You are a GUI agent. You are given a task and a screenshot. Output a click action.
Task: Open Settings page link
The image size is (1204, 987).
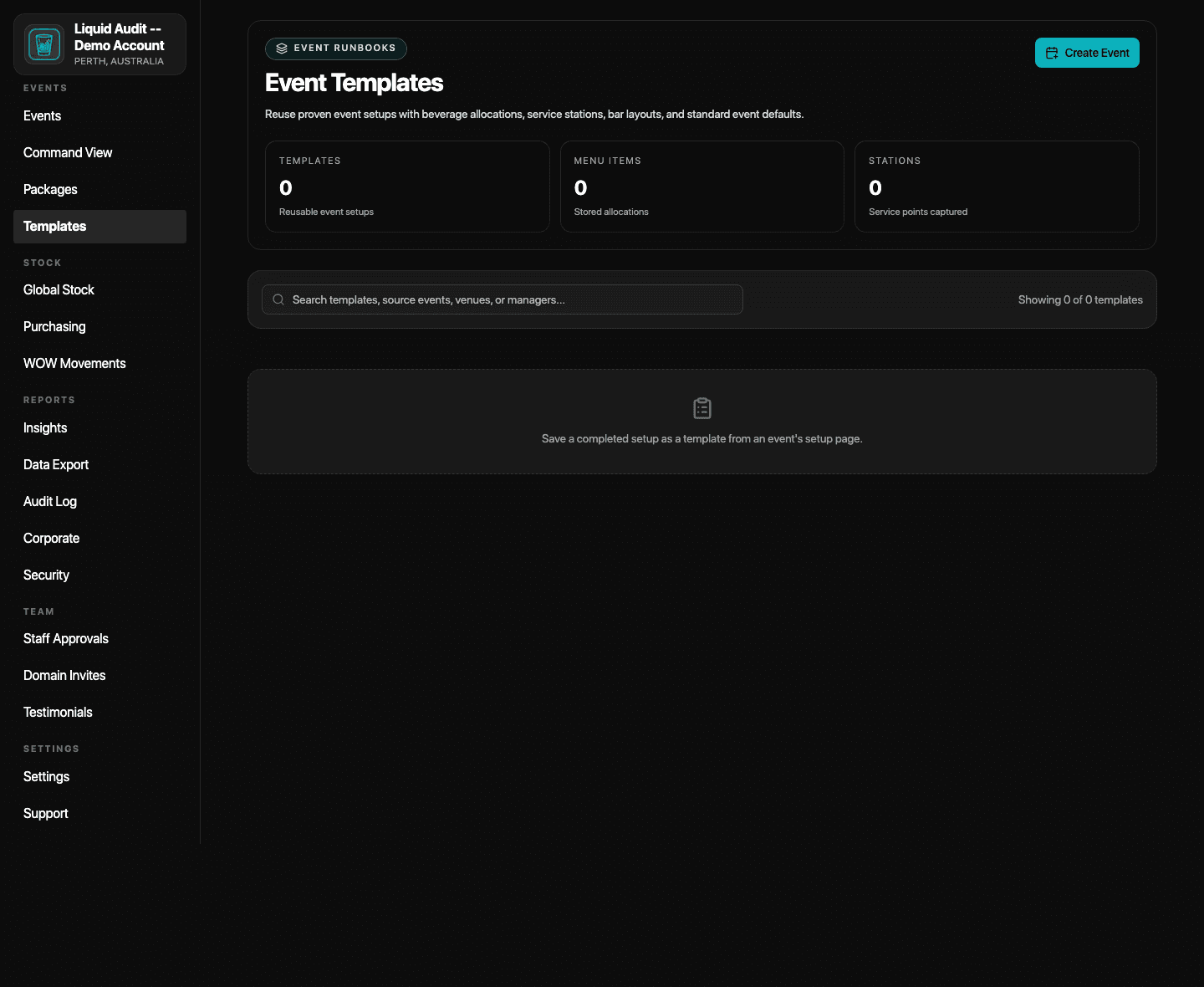coord(99,777)
